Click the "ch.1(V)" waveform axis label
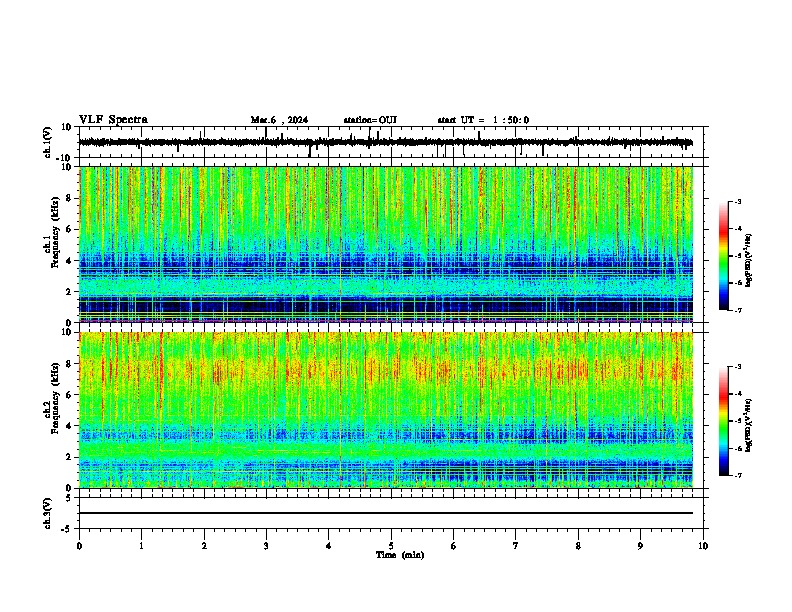 pyautogui.click(x=48, y=142)
